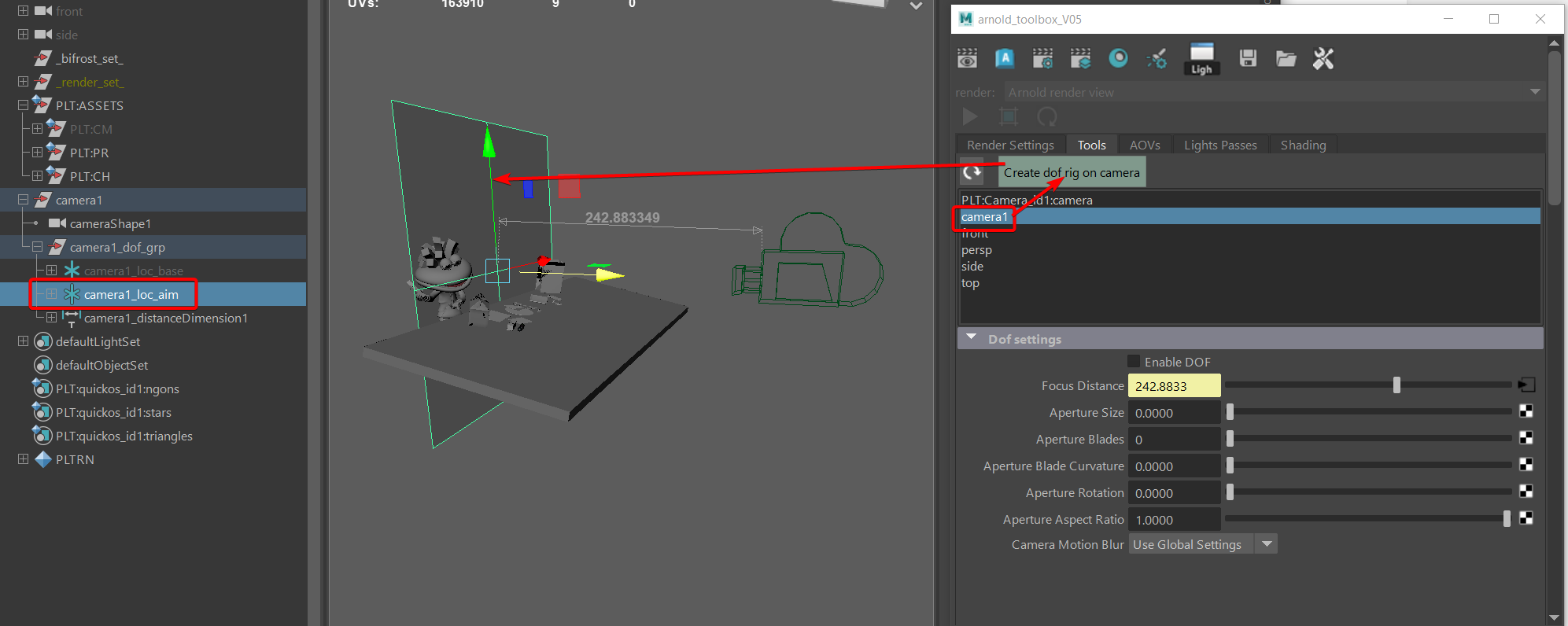The height and width of the screenshot is (626, 1568).
Task: Click the disabled render play icon
Action: point(970,116)
